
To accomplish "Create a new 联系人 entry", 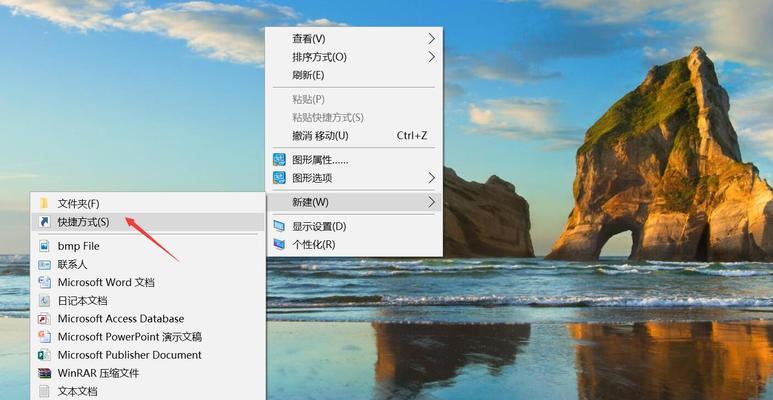I will click(x=147, y=264).
